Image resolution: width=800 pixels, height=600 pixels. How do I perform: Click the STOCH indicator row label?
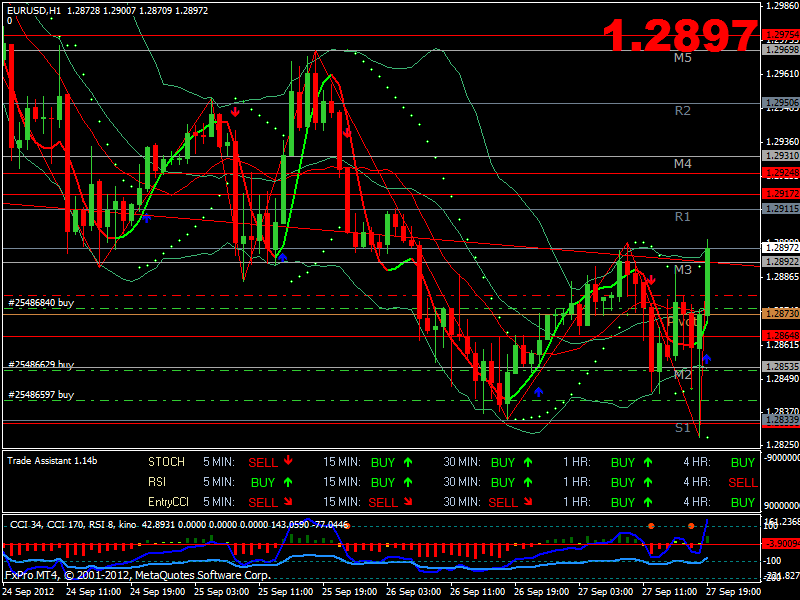point(166,462)
